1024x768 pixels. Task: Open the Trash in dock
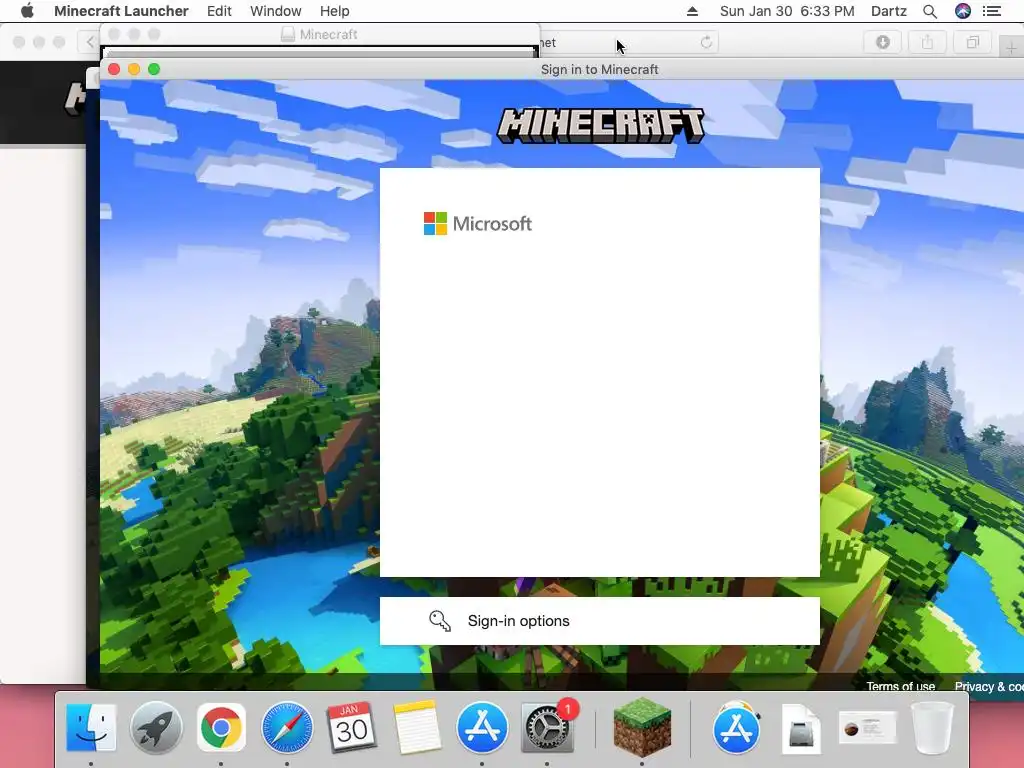(933, 728)
